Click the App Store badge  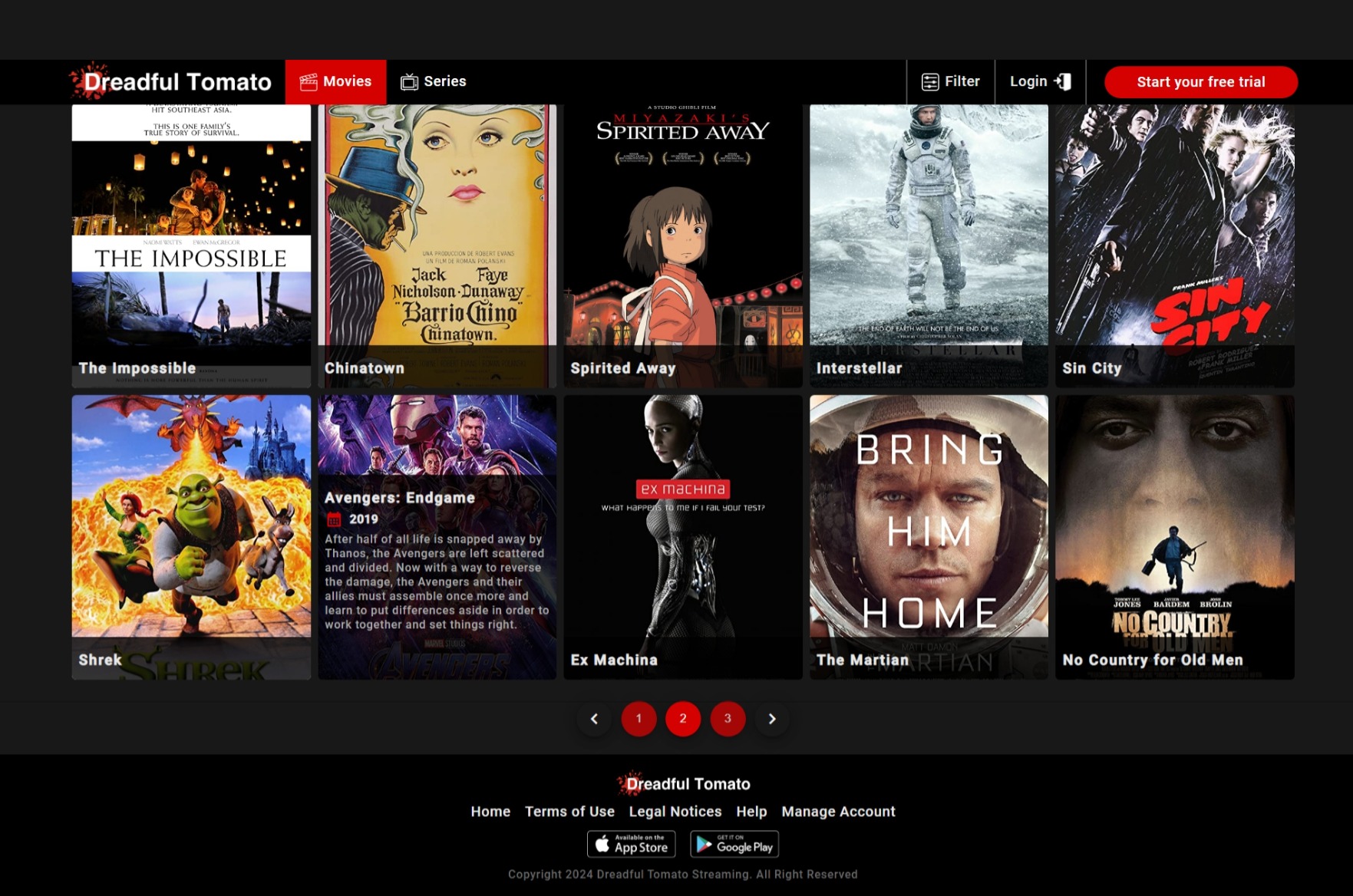632,844
